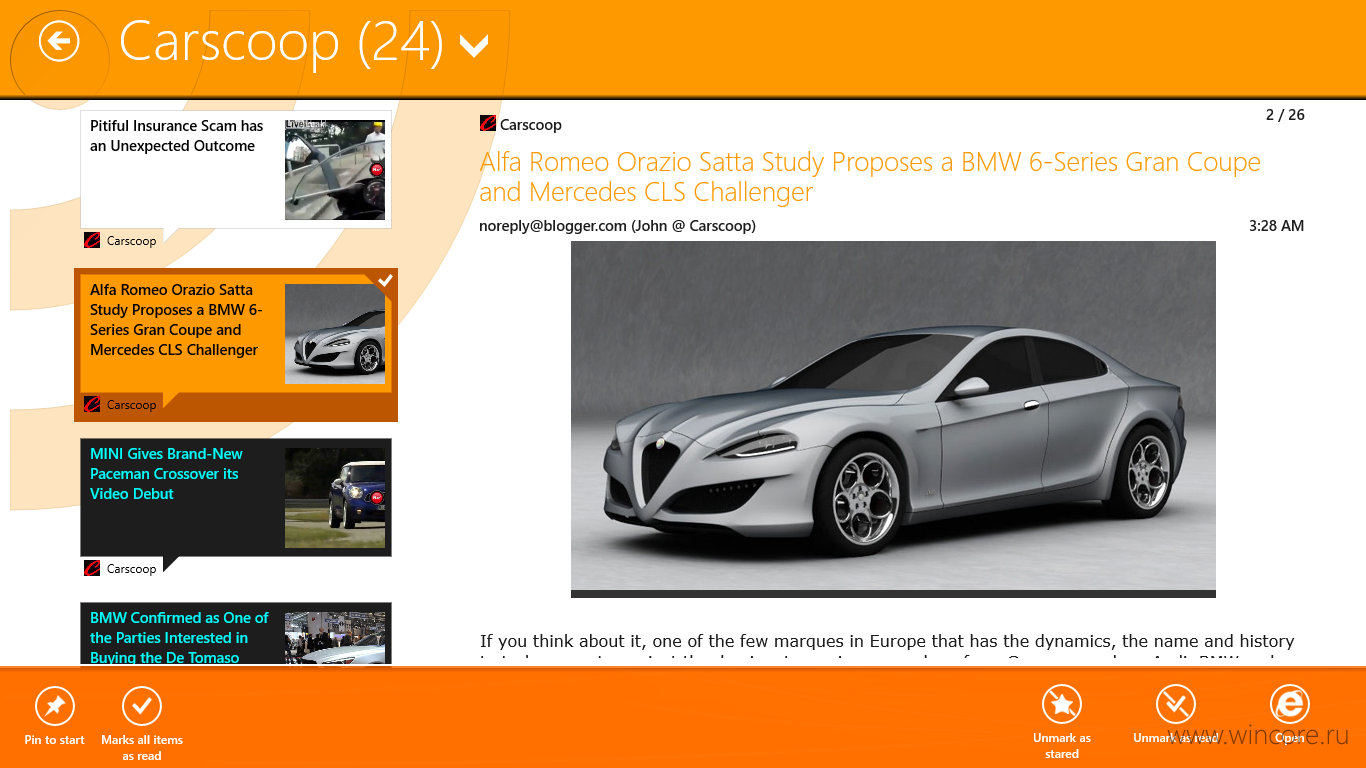Image resolution: width=1366 pixels, height=768 pixels.
Task: Click the Unmark as read icon
Action: tap(1176, 704)
